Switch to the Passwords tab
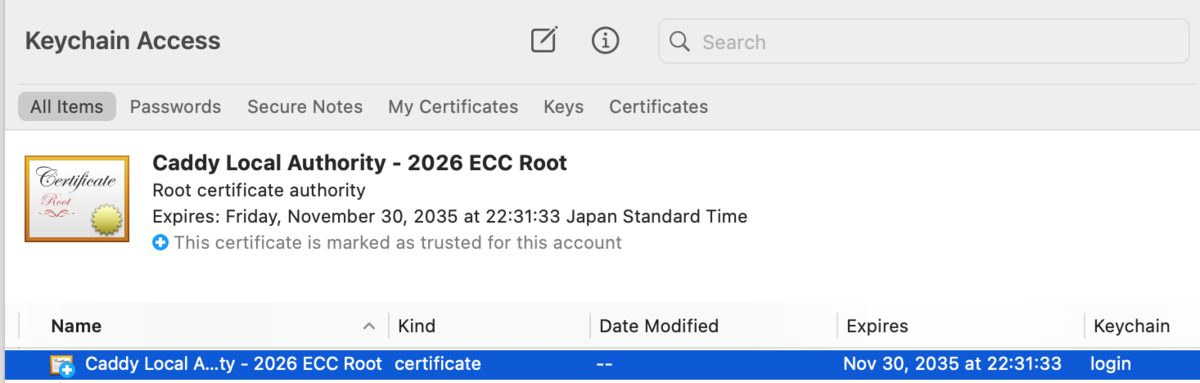This screenshot has width=1200, height=383. 175,106
